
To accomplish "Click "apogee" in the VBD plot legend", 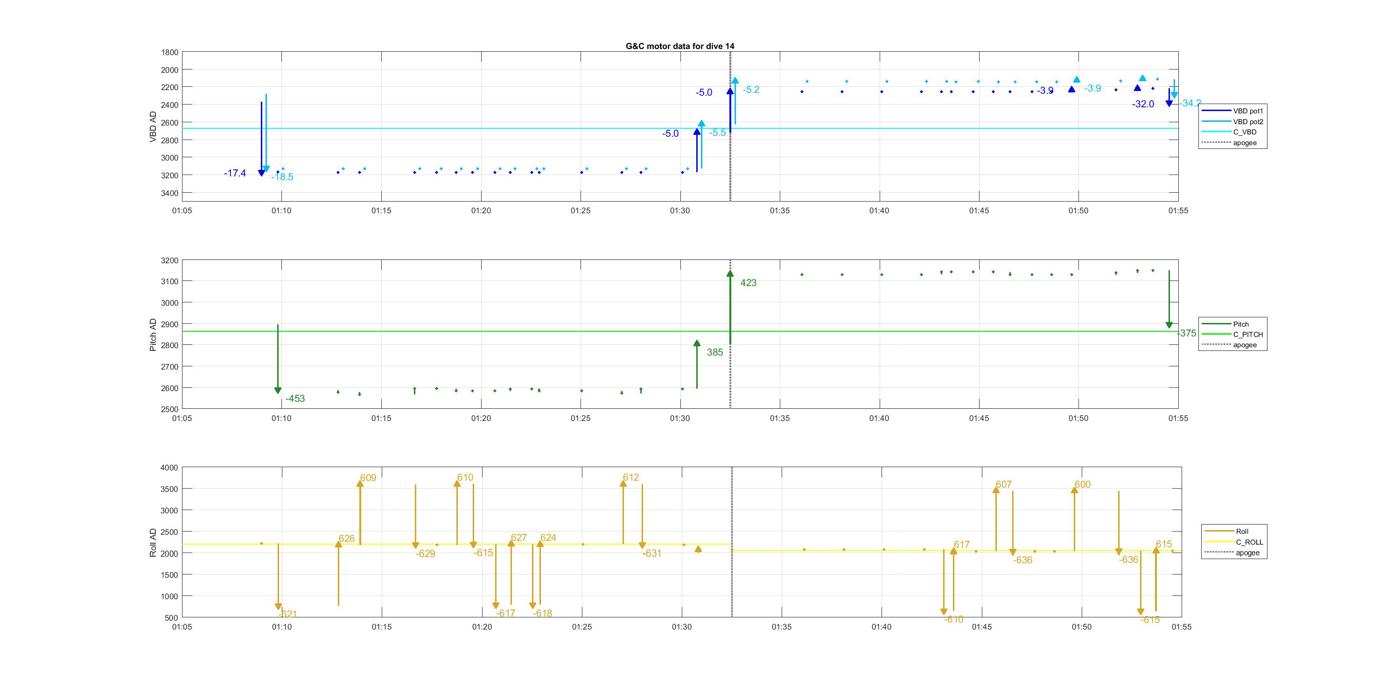I will point(1245,143).
